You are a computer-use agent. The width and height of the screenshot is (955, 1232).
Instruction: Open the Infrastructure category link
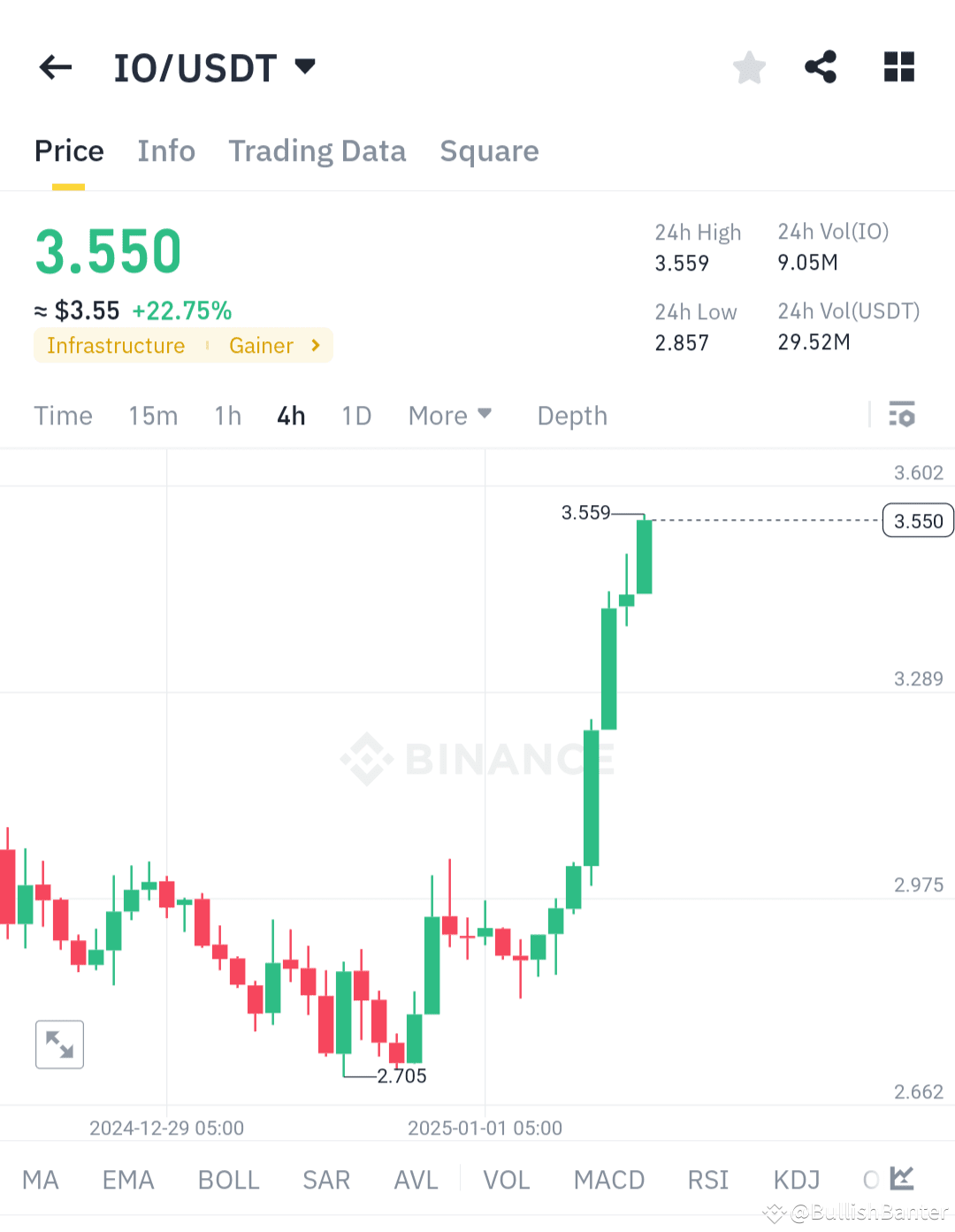[115, 346]
